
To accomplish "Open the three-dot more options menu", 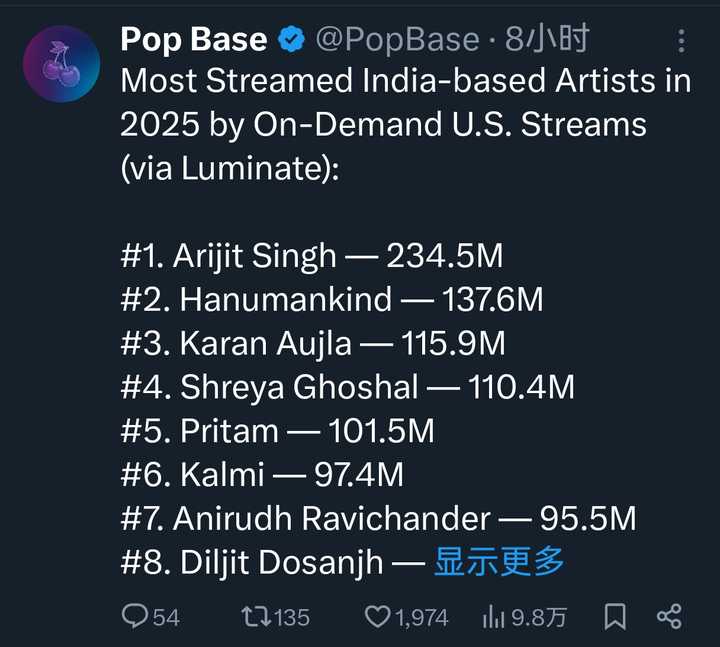I will 682,41.
